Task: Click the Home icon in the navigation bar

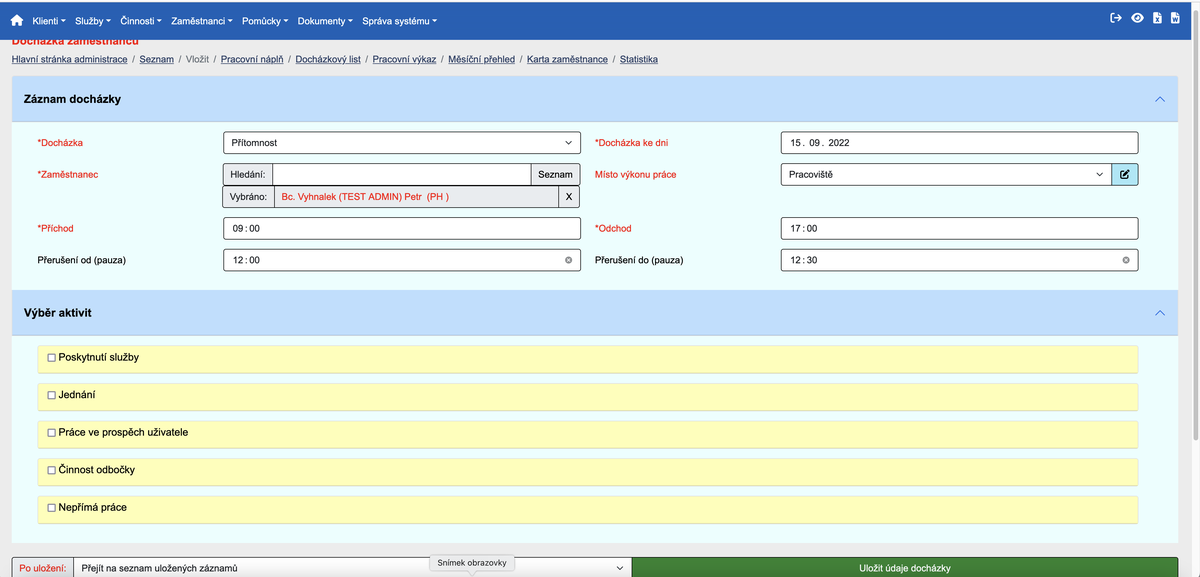Action: (15, 20)
